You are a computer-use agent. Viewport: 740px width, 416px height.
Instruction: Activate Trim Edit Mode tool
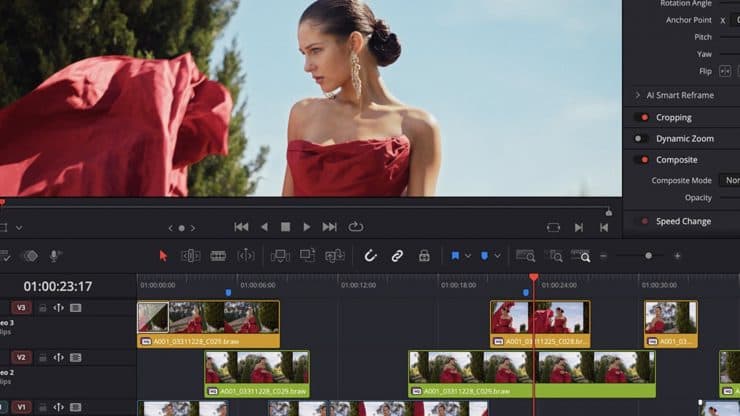(x=190, y=256)
